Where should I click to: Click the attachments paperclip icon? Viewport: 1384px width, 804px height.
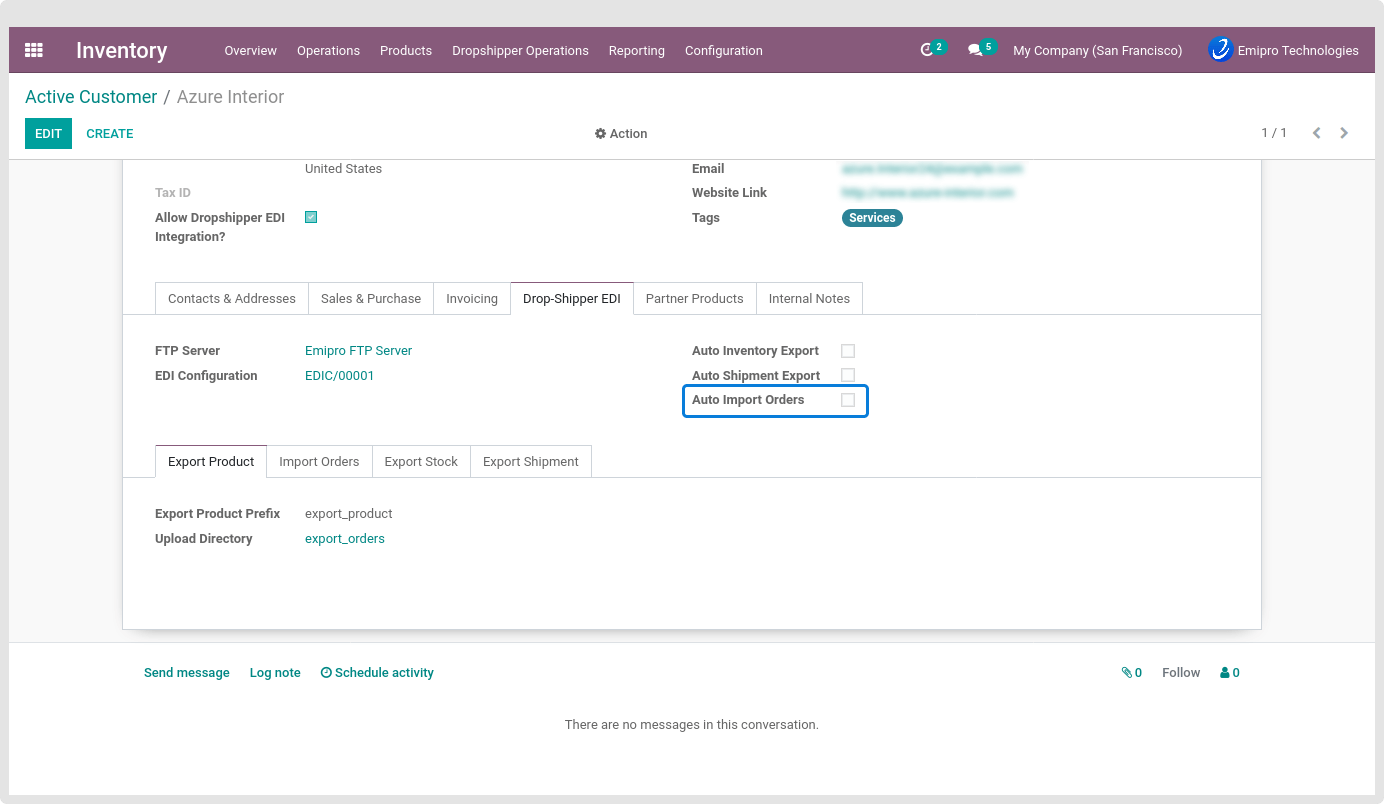click(x=1127, y=673)
